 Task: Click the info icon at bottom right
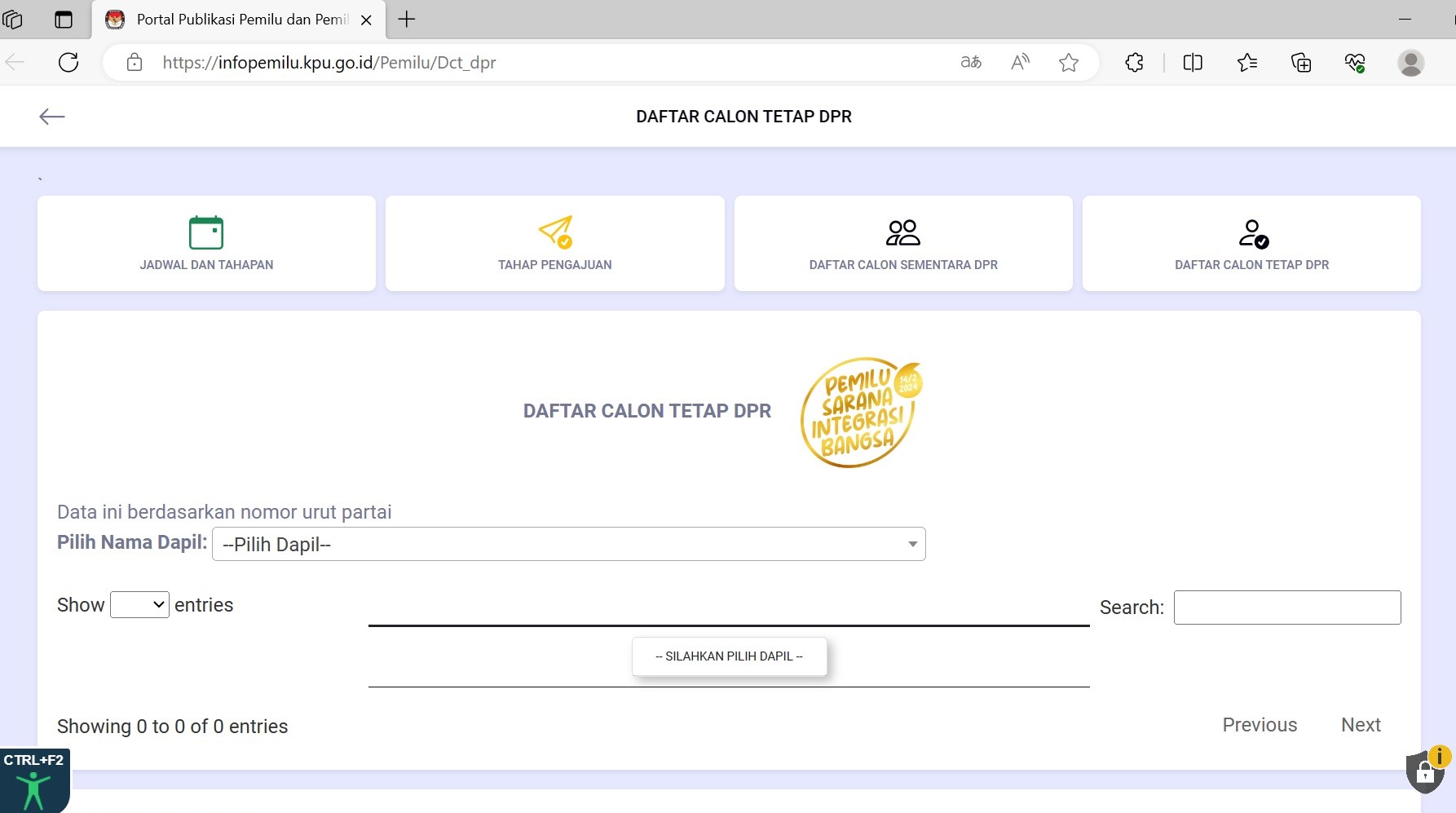pos(1440,757)
